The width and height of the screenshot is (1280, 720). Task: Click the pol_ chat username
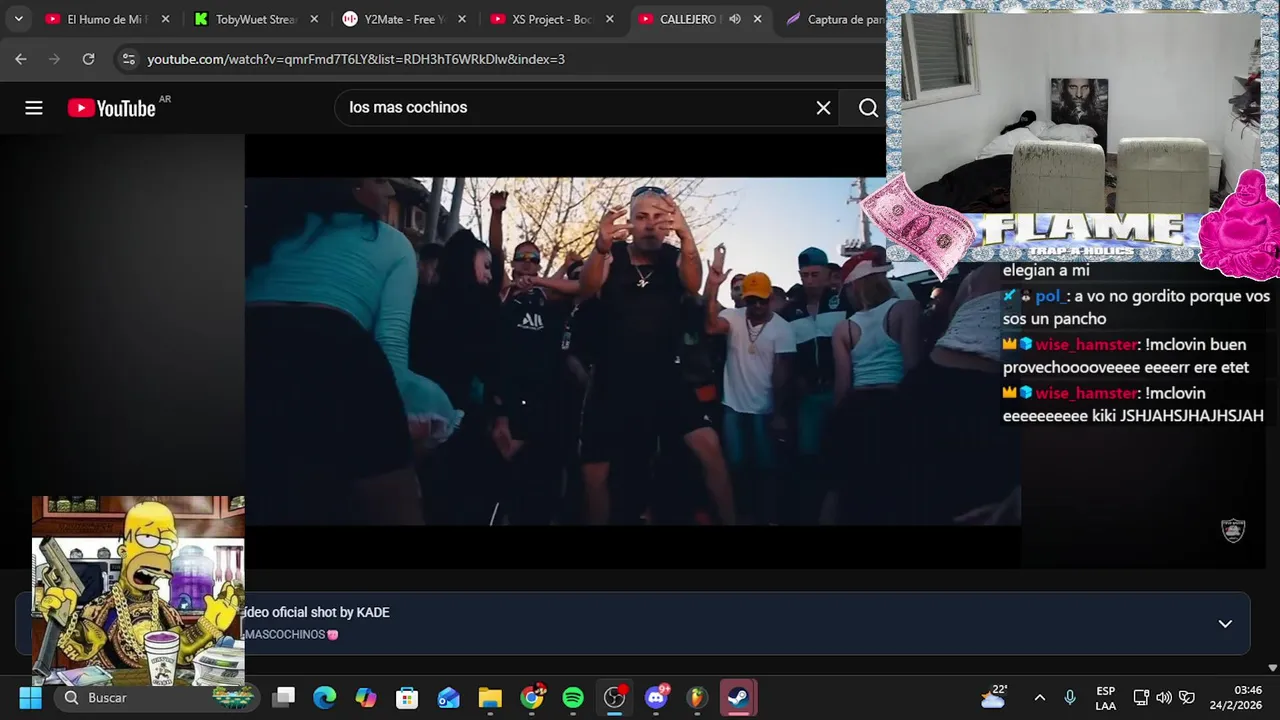pos(1050,296)
